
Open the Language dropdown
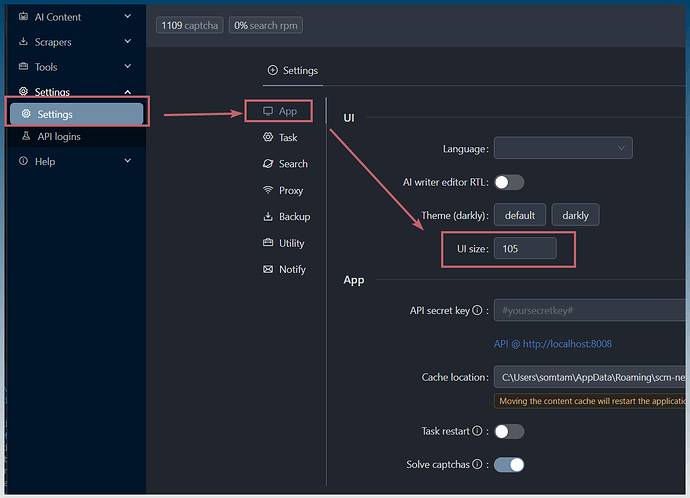[x=563, y=148]
